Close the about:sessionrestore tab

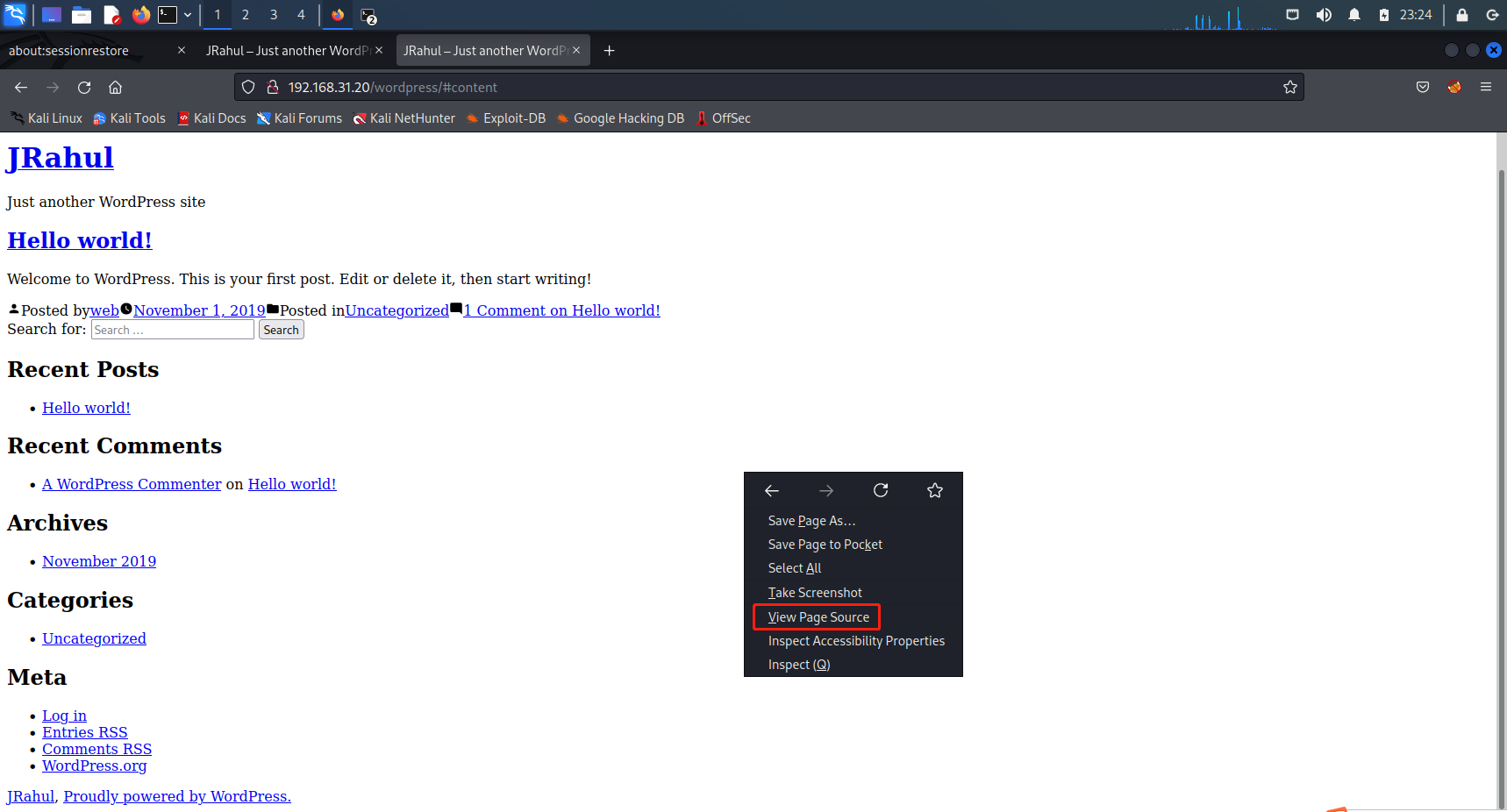182,50
